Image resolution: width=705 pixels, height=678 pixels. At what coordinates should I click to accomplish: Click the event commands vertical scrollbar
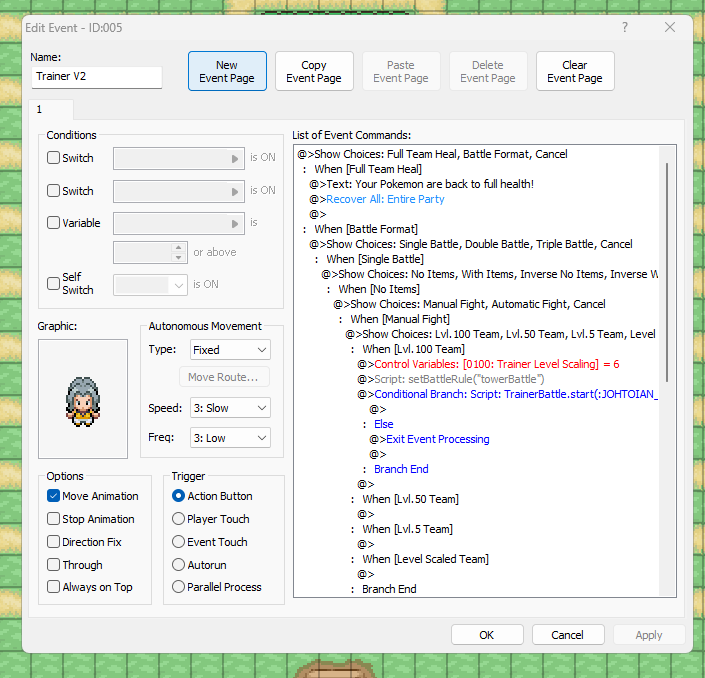667,300
